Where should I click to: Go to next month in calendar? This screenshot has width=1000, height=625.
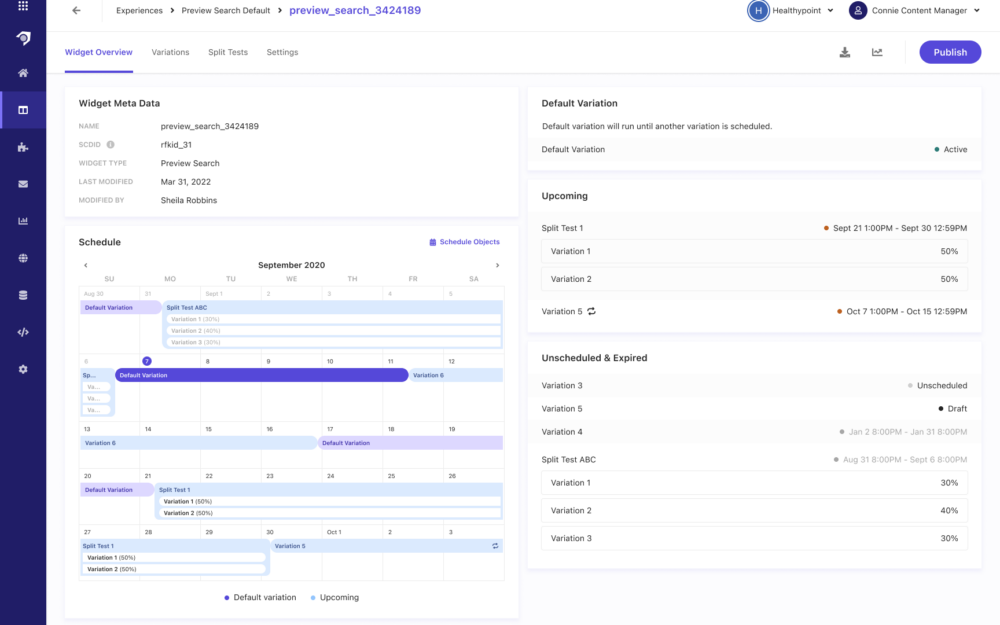497,265
